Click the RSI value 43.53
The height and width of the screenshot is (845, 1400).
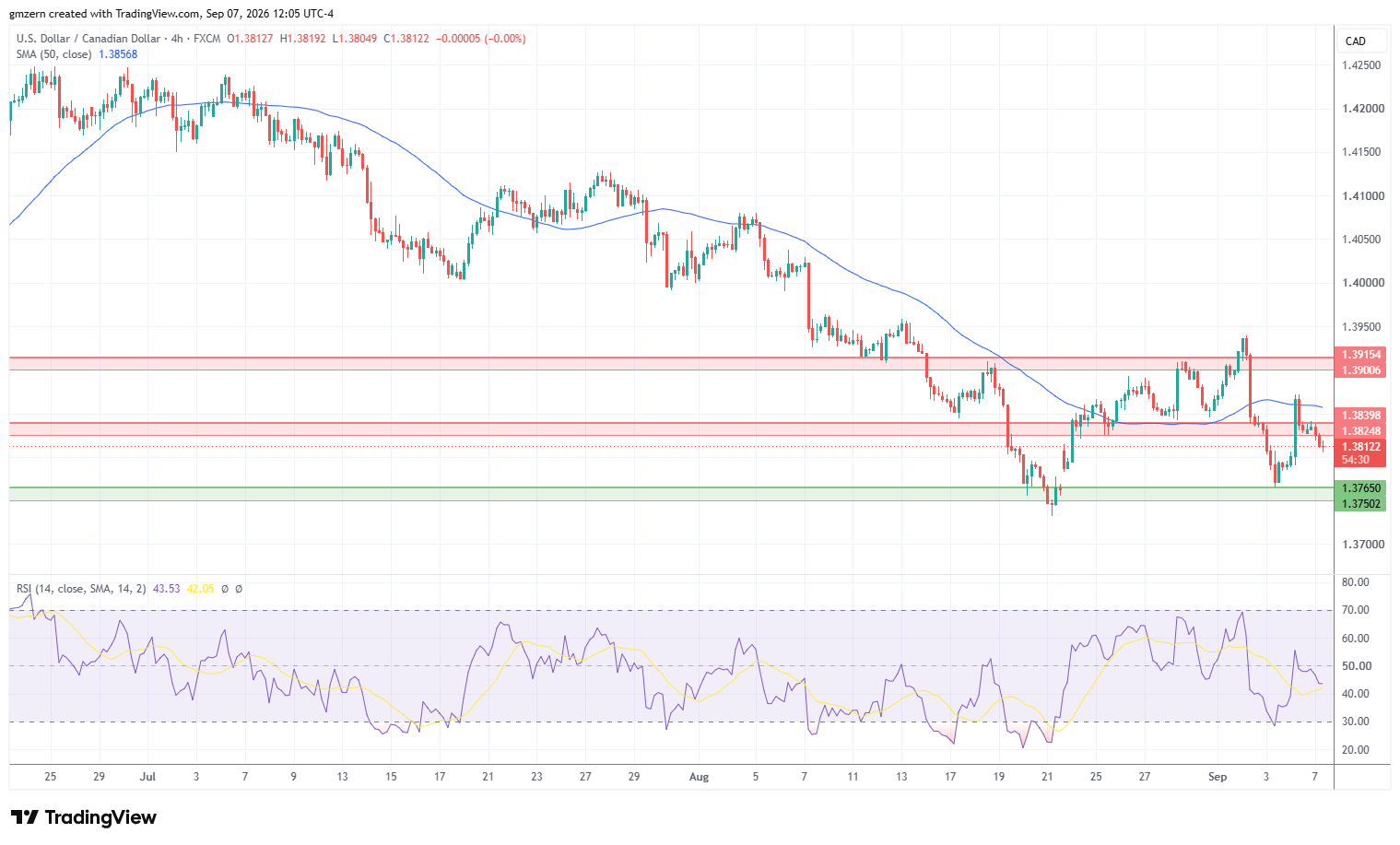tap(167, 588)
